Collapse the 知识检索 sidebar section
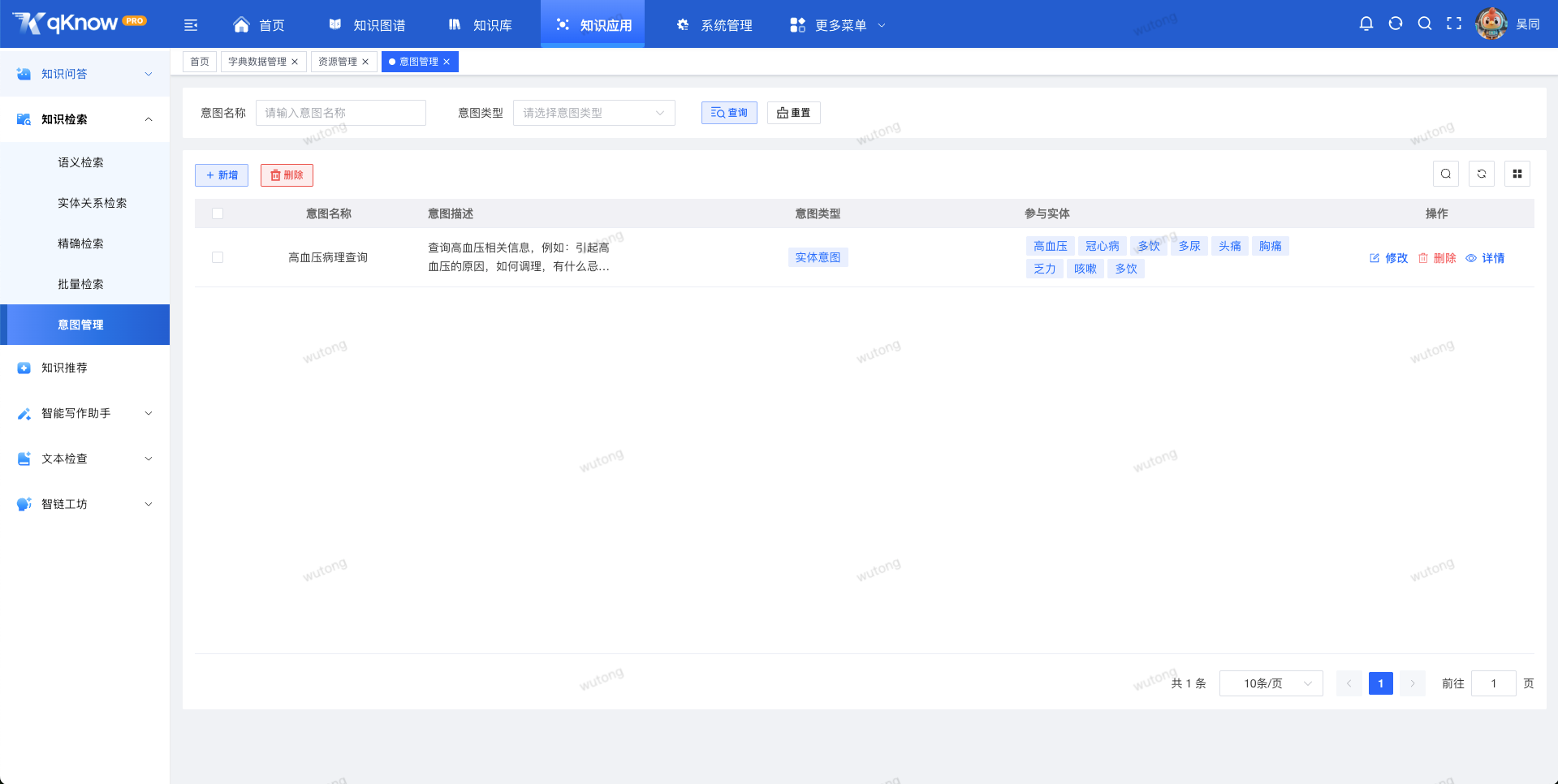1558x784 pixels. coord(149,118)
